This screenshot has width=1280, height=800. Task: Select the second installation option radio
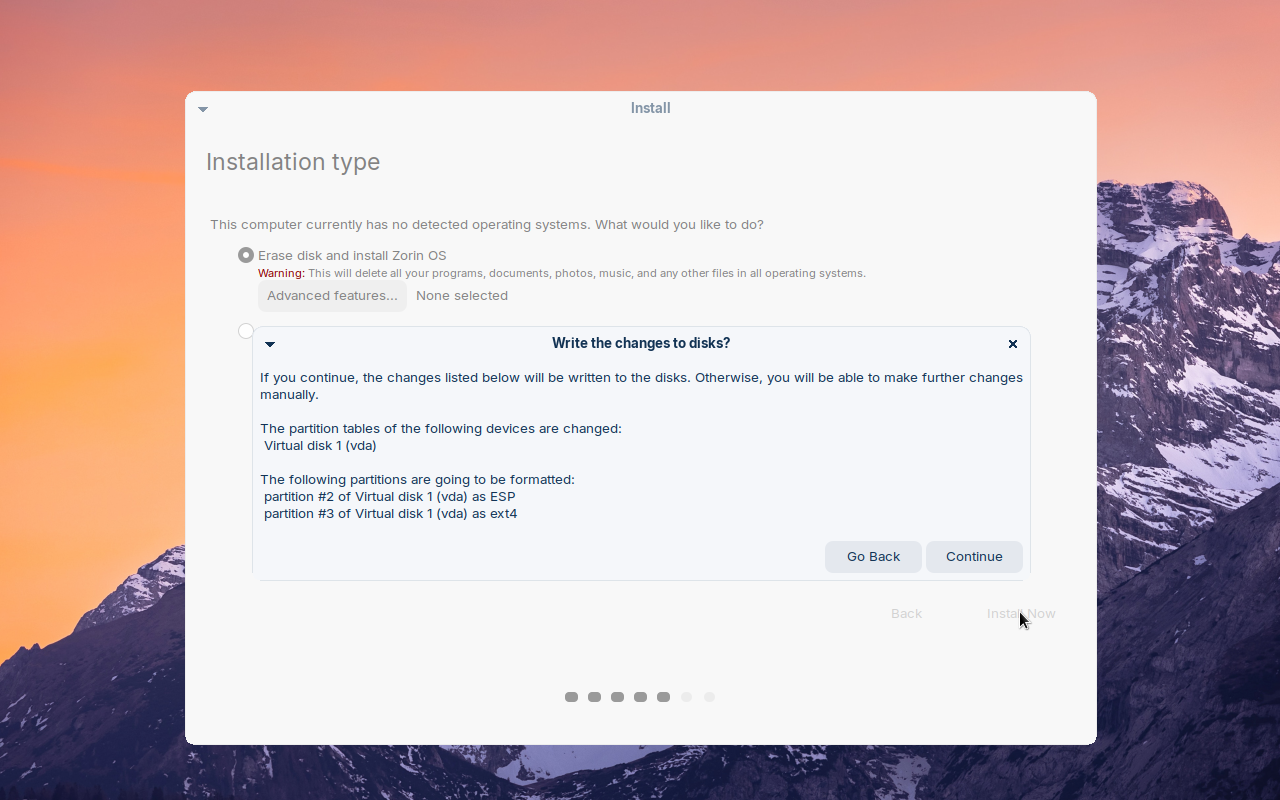point(246,331)
